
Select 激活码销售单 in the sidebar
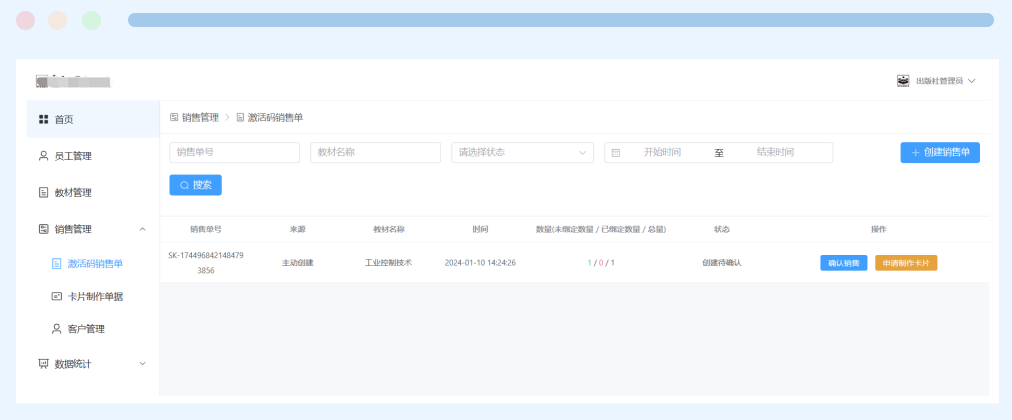click(95, 265)
